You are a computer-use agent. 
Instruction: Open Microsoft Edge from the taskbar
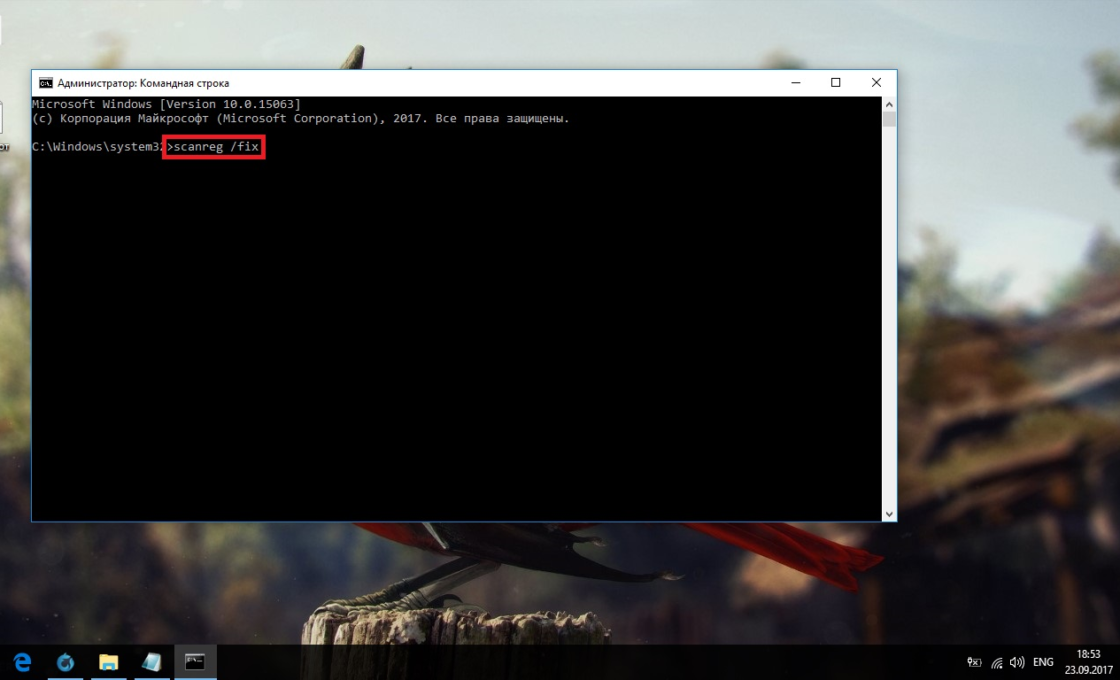(x=22, y=662)
